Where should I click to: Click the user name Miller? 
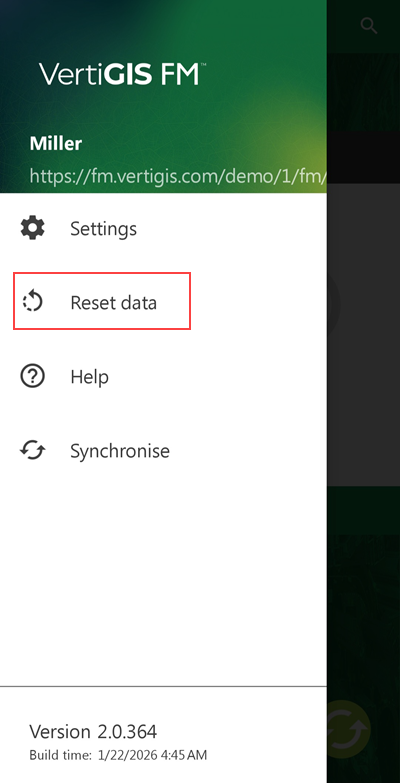click(x=56, y=144)
